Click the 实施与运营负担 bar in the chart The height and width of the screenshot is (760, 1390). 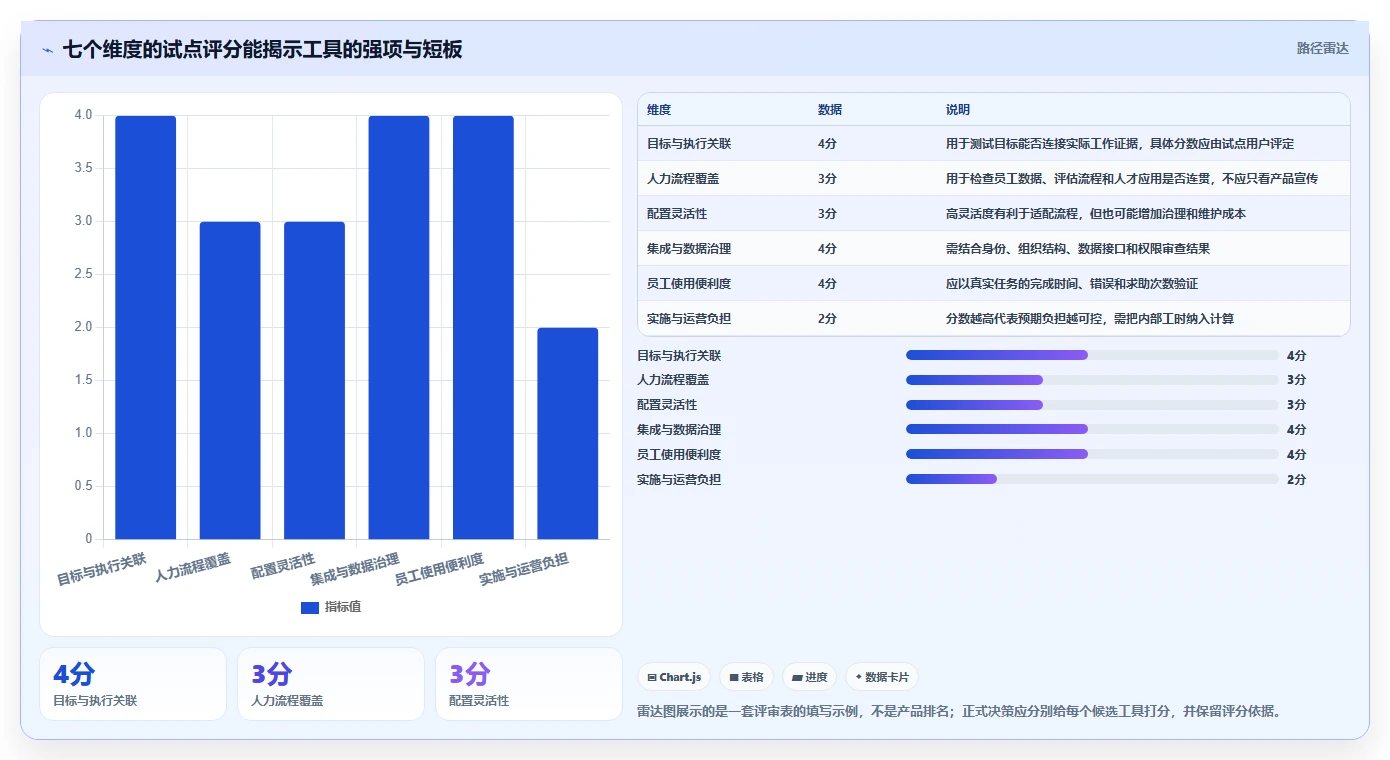click(568, 433)
